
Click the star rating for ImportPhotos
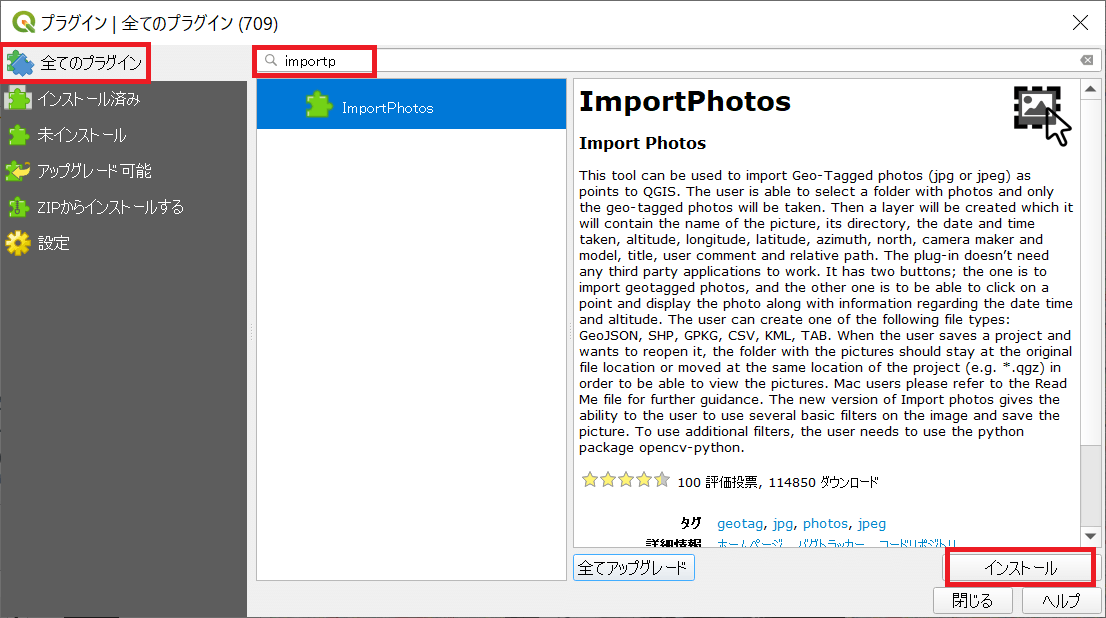[x=626, y=480]
